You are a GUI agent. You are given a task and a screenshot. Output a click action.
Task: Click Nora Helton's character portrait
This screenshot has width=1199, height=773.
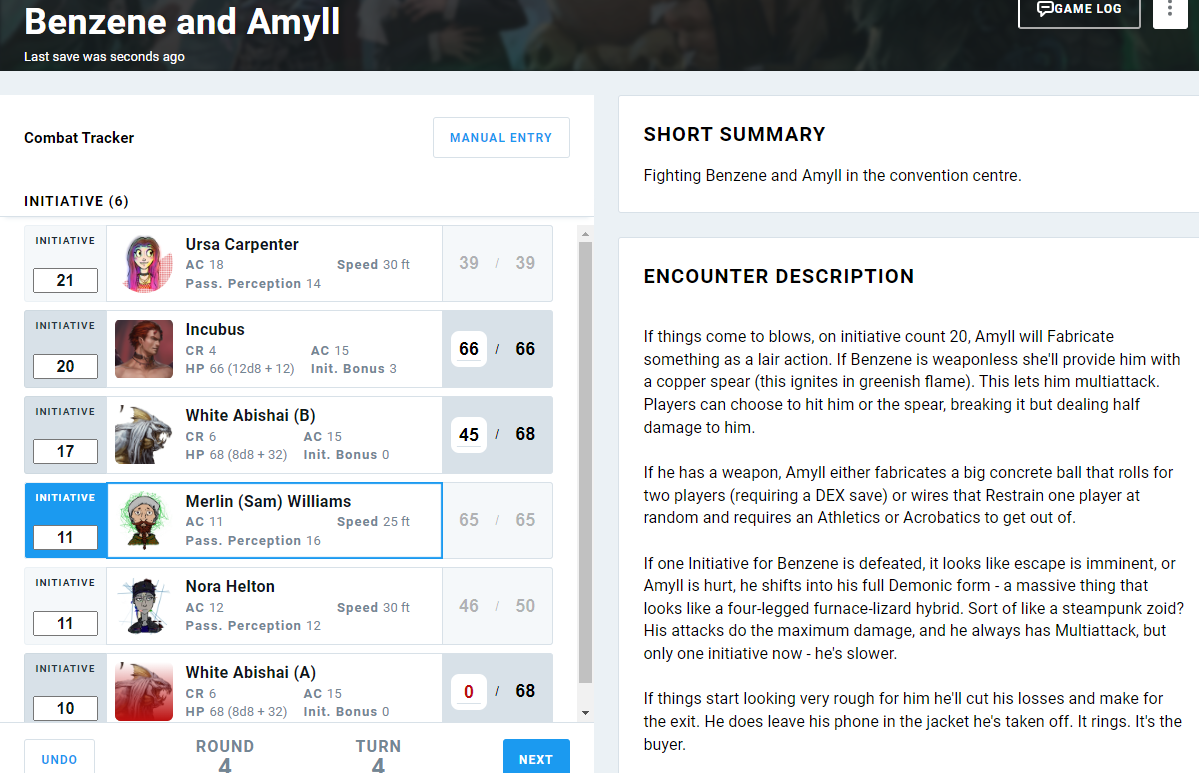(x=144, y=606)
